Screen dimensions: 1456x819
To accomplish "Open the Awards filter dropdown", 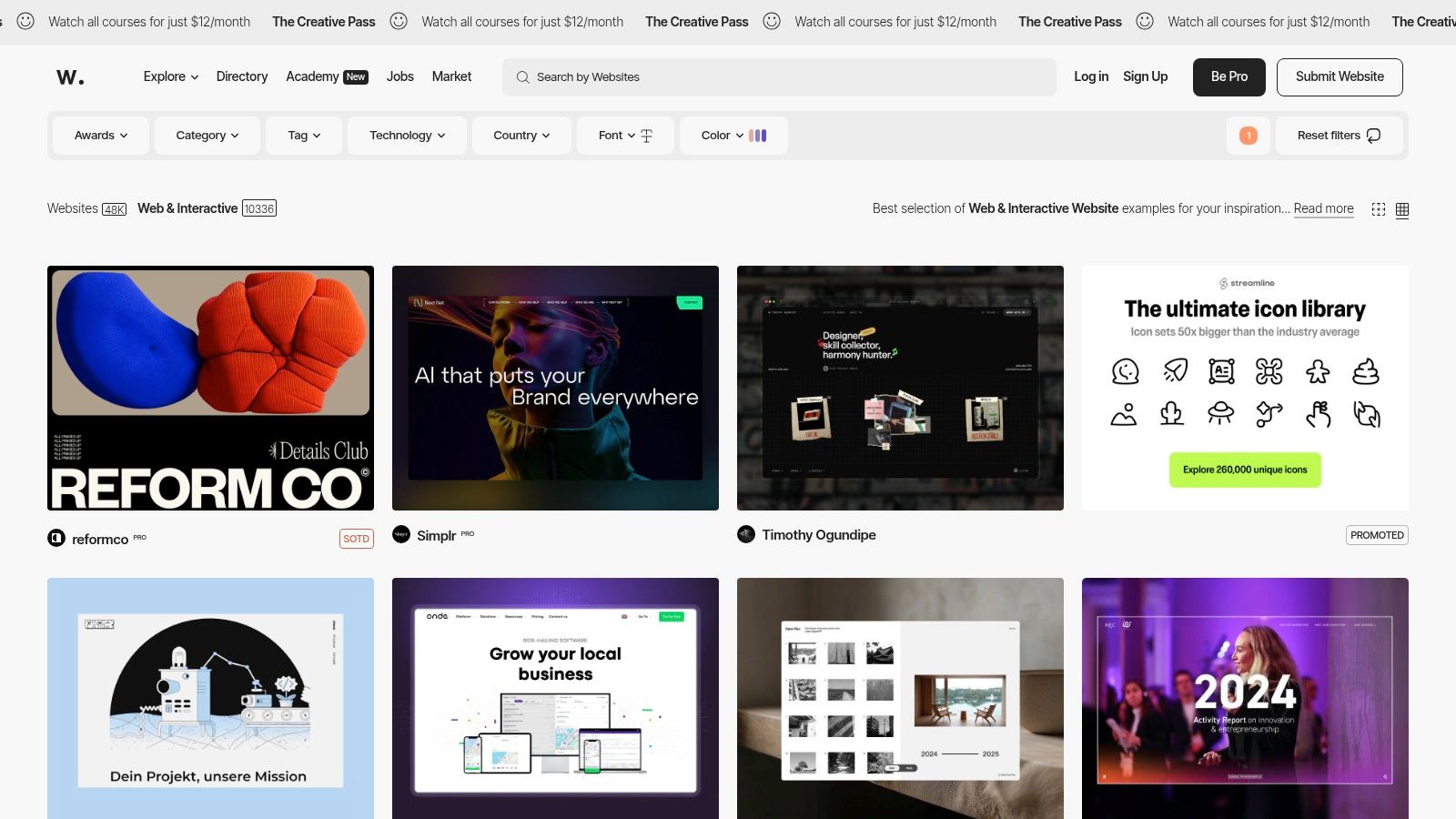I will (101, 136).
